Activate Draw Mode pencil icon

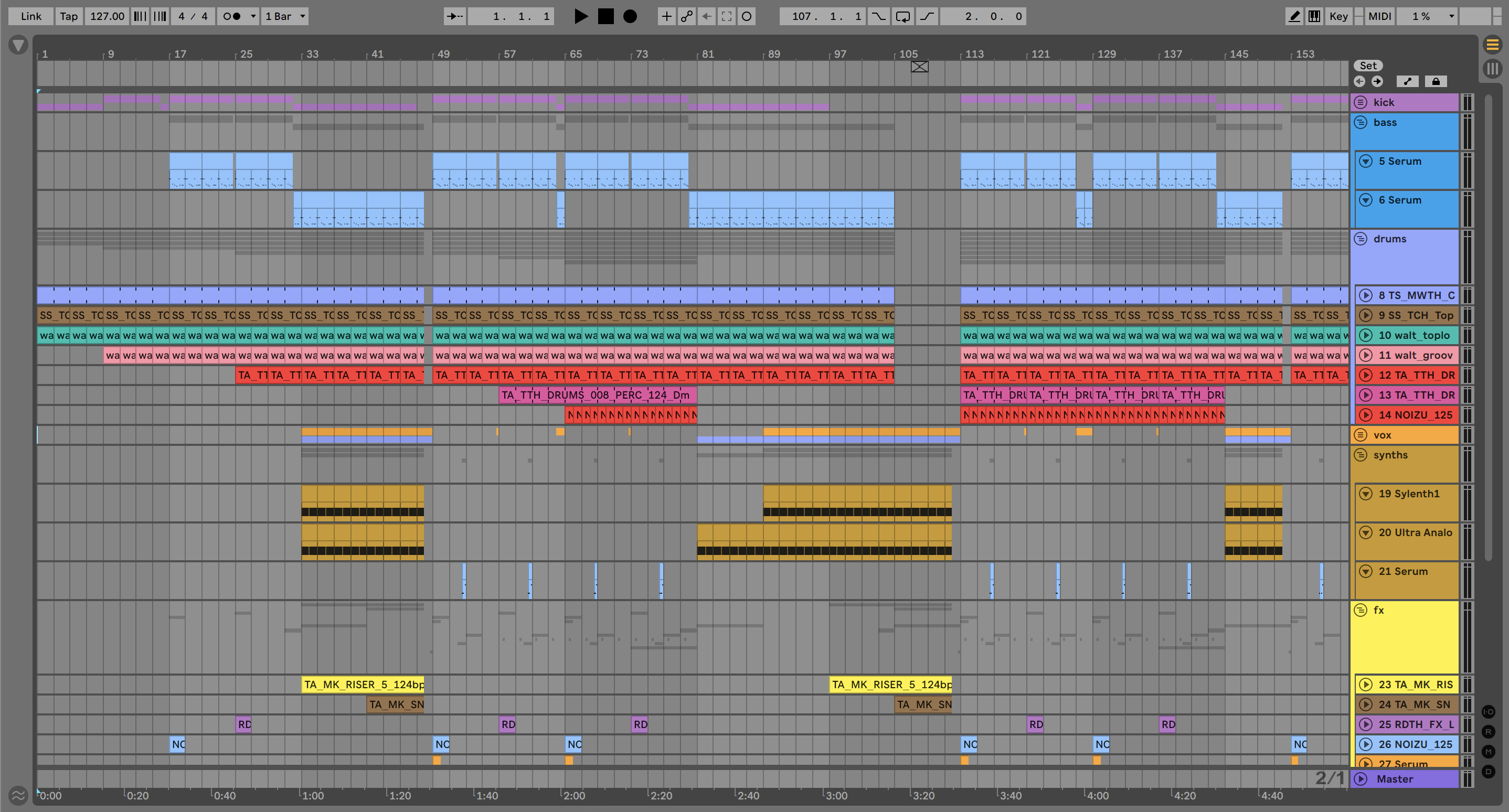click(x=1294, y=16)
